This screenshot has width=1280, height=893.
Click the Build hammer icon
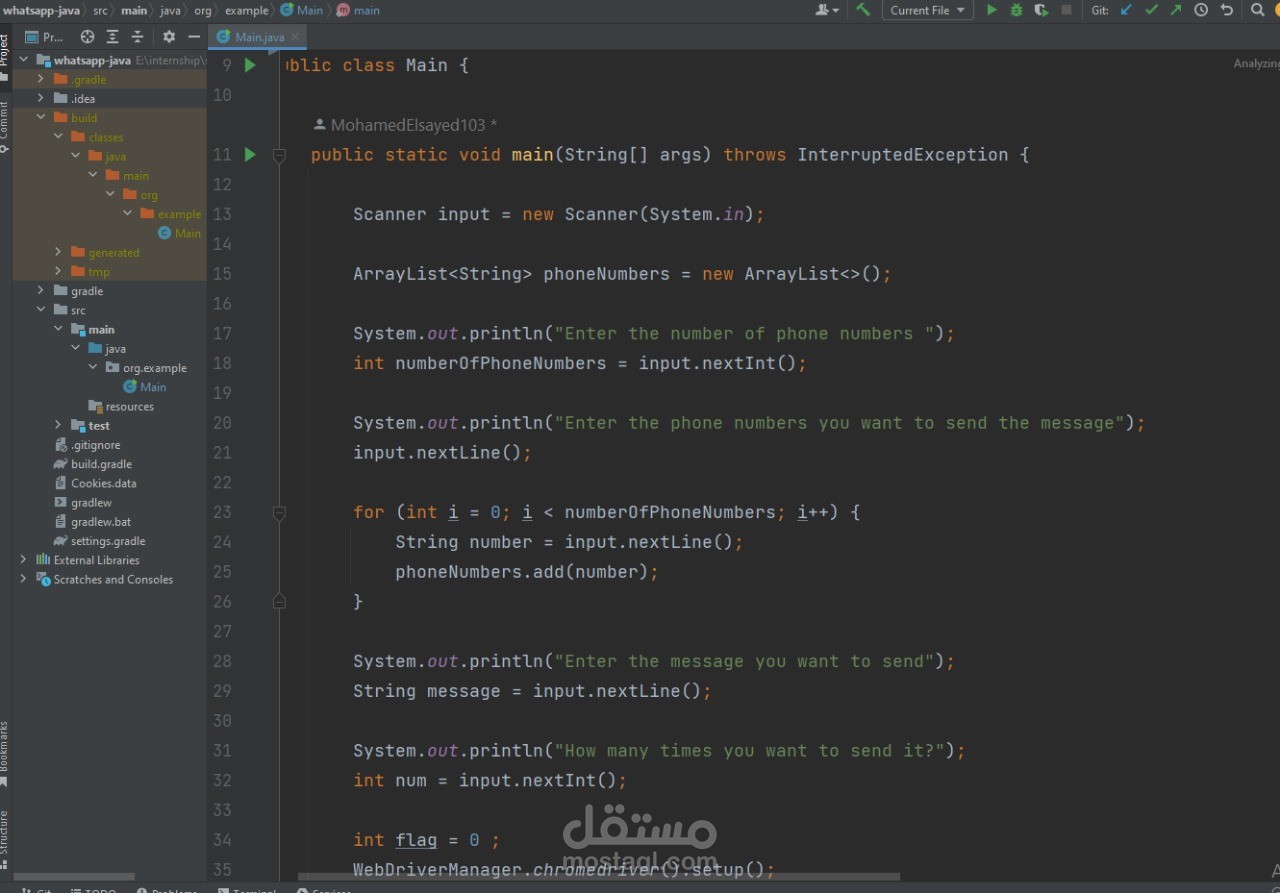tap(864, 10)
